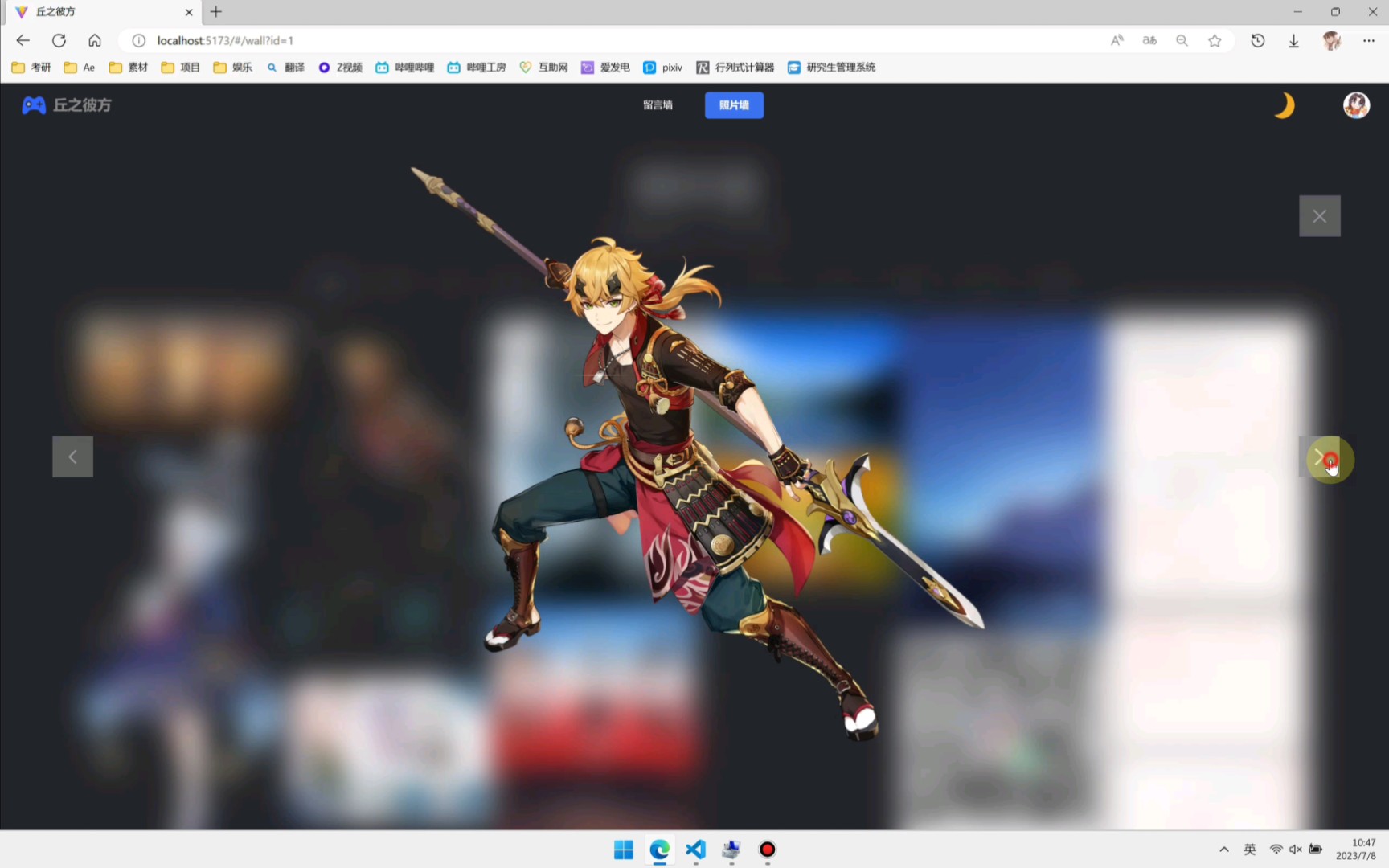
Task: Open the zoom out control
Action: pos(1182,40)
